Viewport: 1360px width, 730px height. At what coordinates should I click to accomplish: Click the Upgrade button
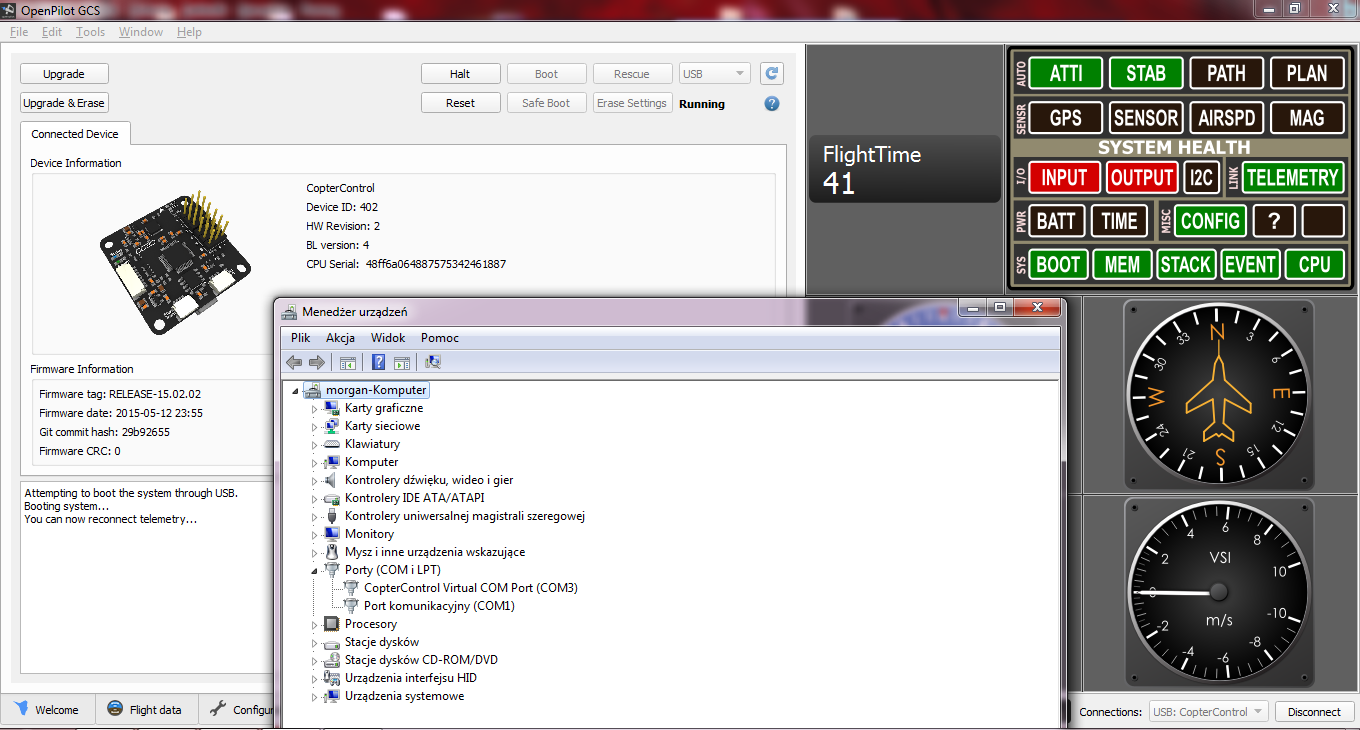64,74
